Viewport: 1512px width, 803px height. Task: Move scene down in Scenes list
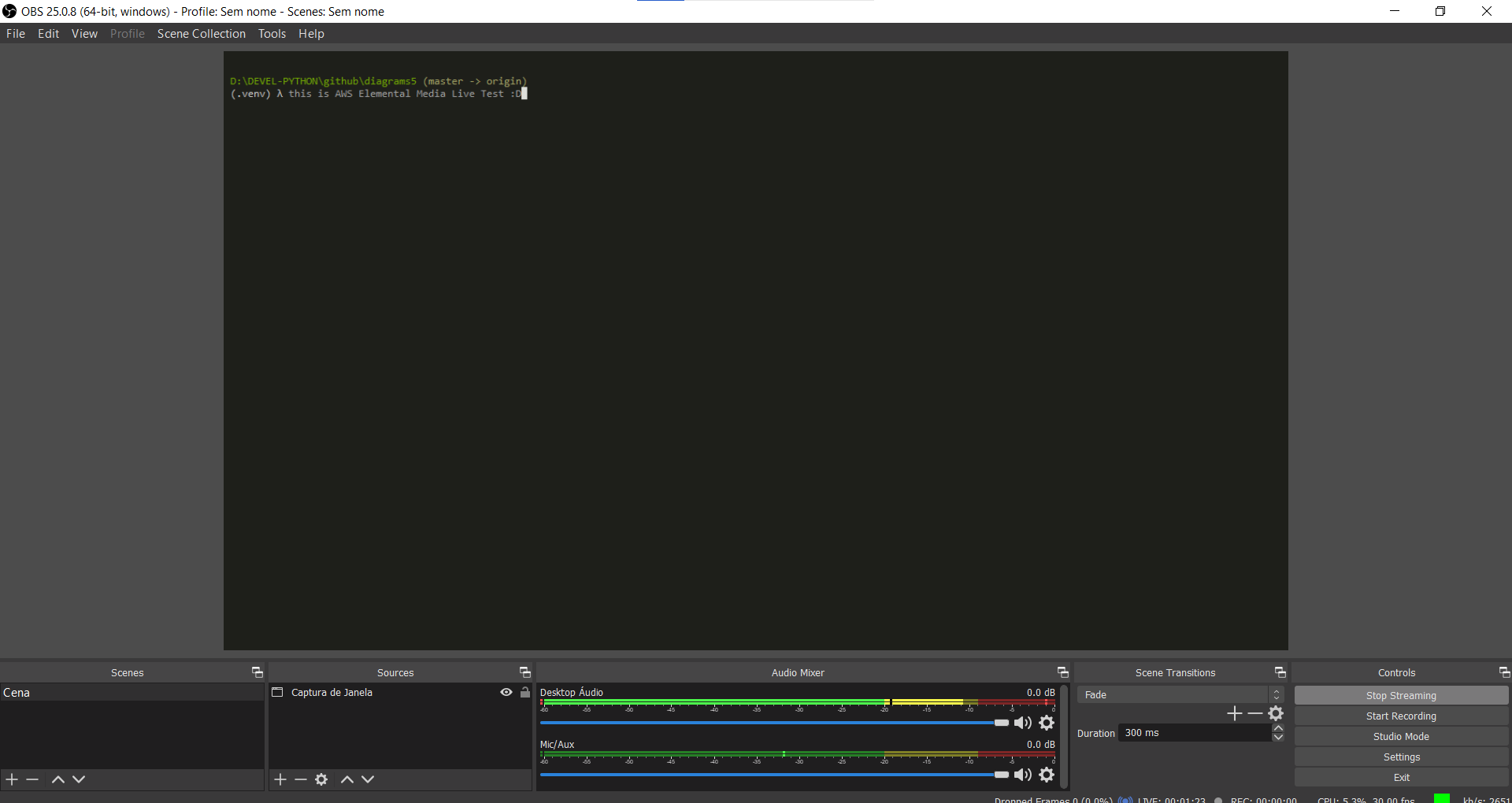[79, 779]
